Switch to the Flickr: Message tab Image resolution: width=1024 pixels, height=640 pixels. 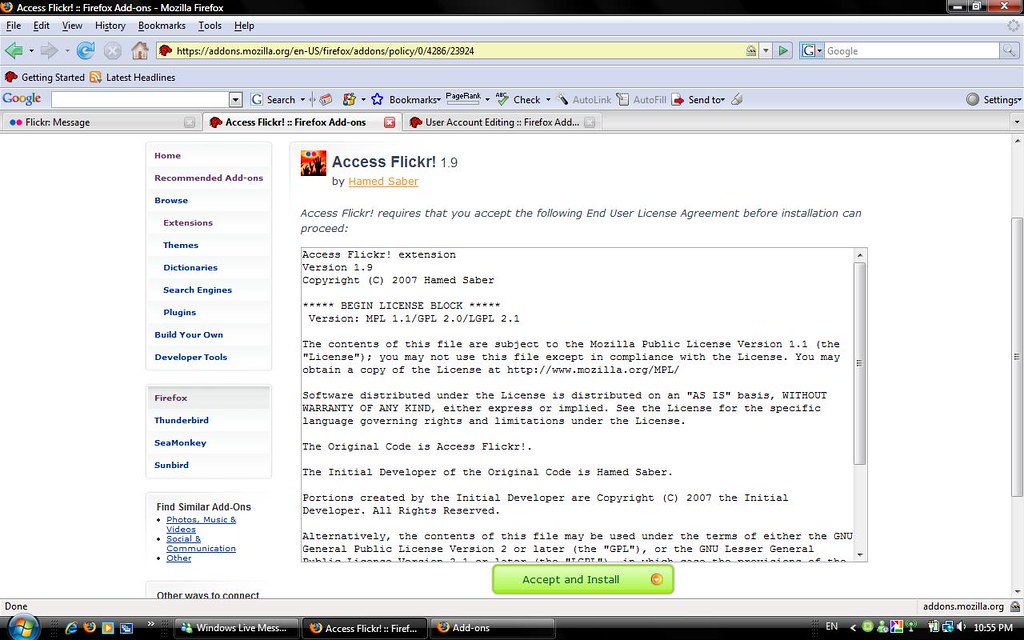(x=99, y=122)
